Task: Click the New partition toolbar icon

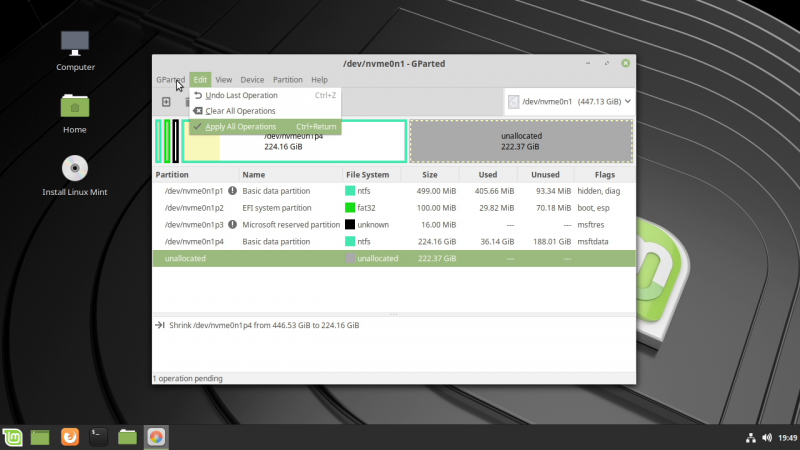Action: pos(166,102)
